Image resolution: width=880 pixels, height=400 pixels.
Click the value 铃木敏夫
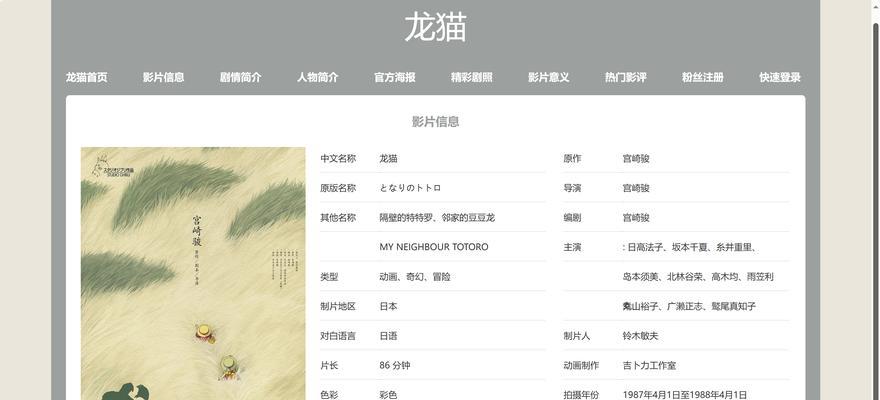(640, 336)
